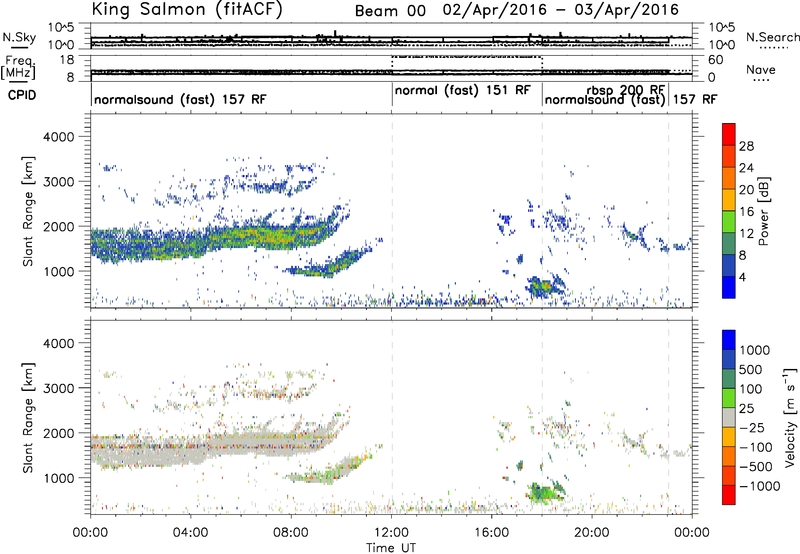Click the date range '02/Apr/2016 - 03/Apr/2016'
The width and height of the screenshot is (800, 554).
tap(561, 10)
